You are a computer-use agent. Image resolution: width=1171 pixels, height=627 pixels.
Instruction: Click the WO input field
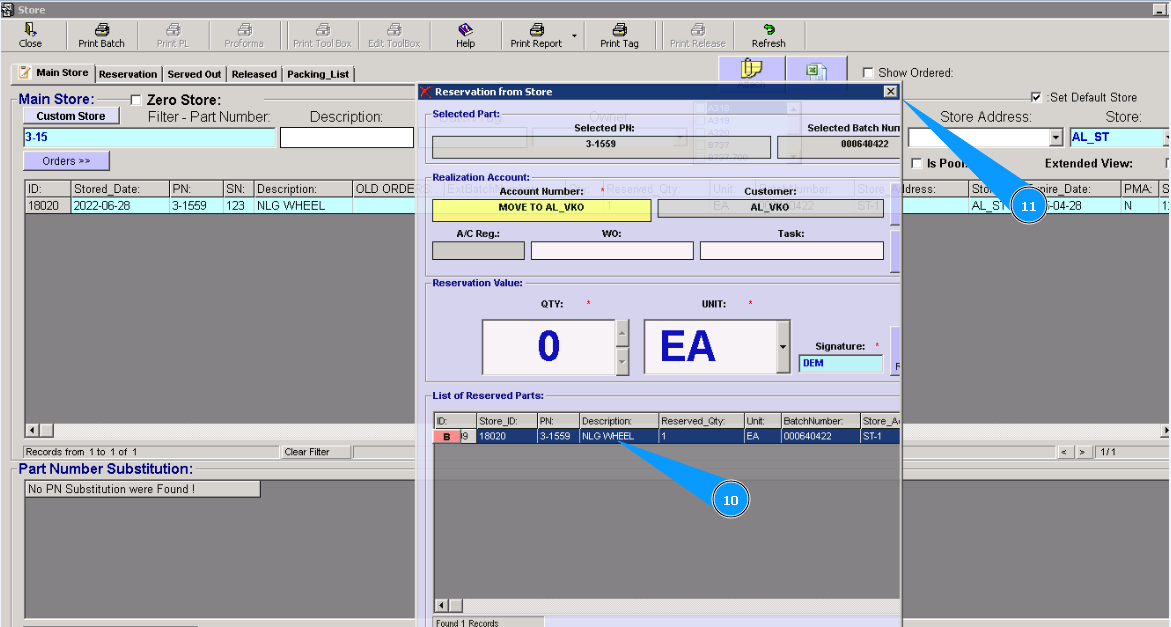pyautogui.click(x=611, y=251)
